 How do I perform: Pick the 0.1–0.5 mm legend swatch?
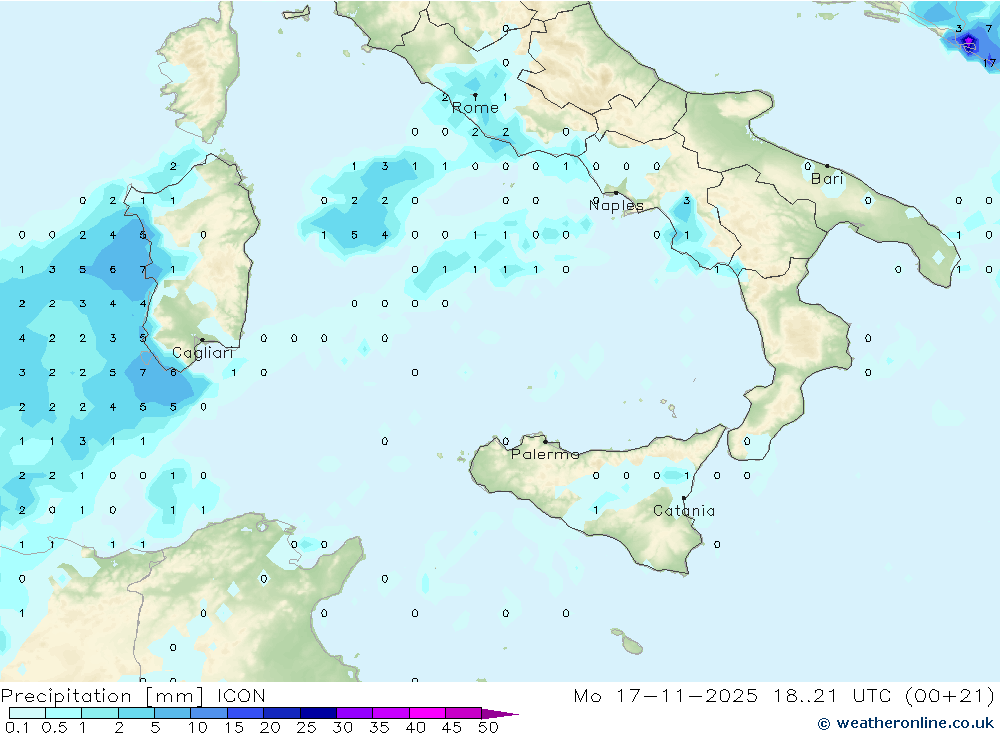point(27,713)
